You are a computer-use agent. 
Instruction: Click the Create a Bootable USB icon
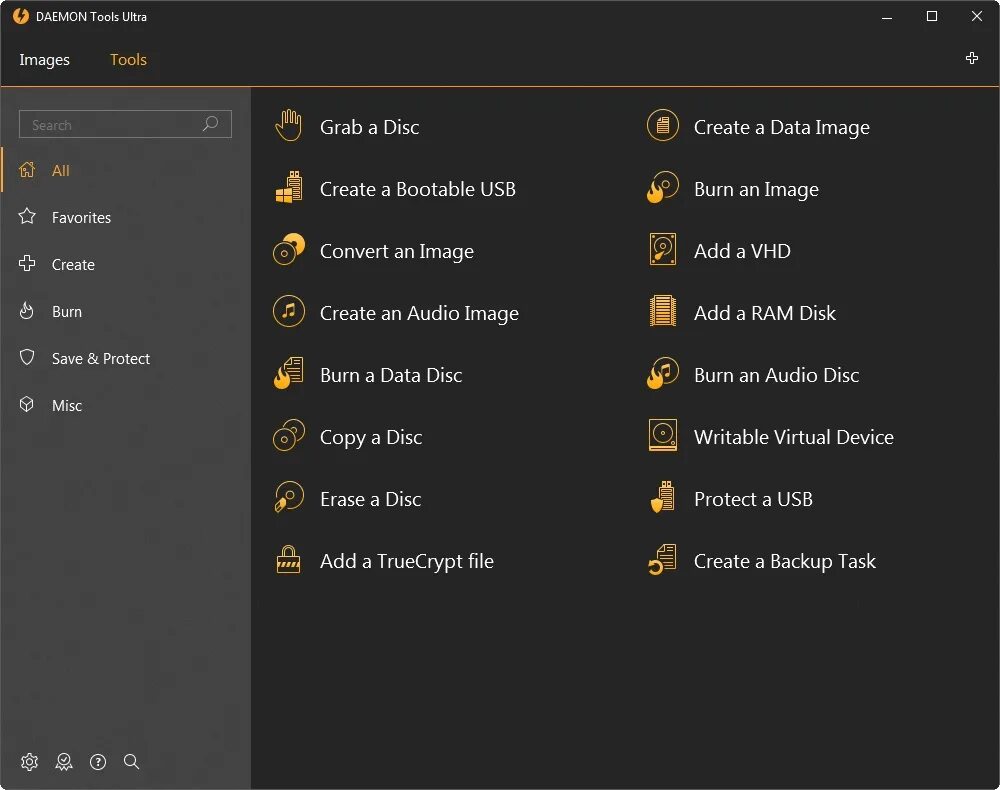289,187
